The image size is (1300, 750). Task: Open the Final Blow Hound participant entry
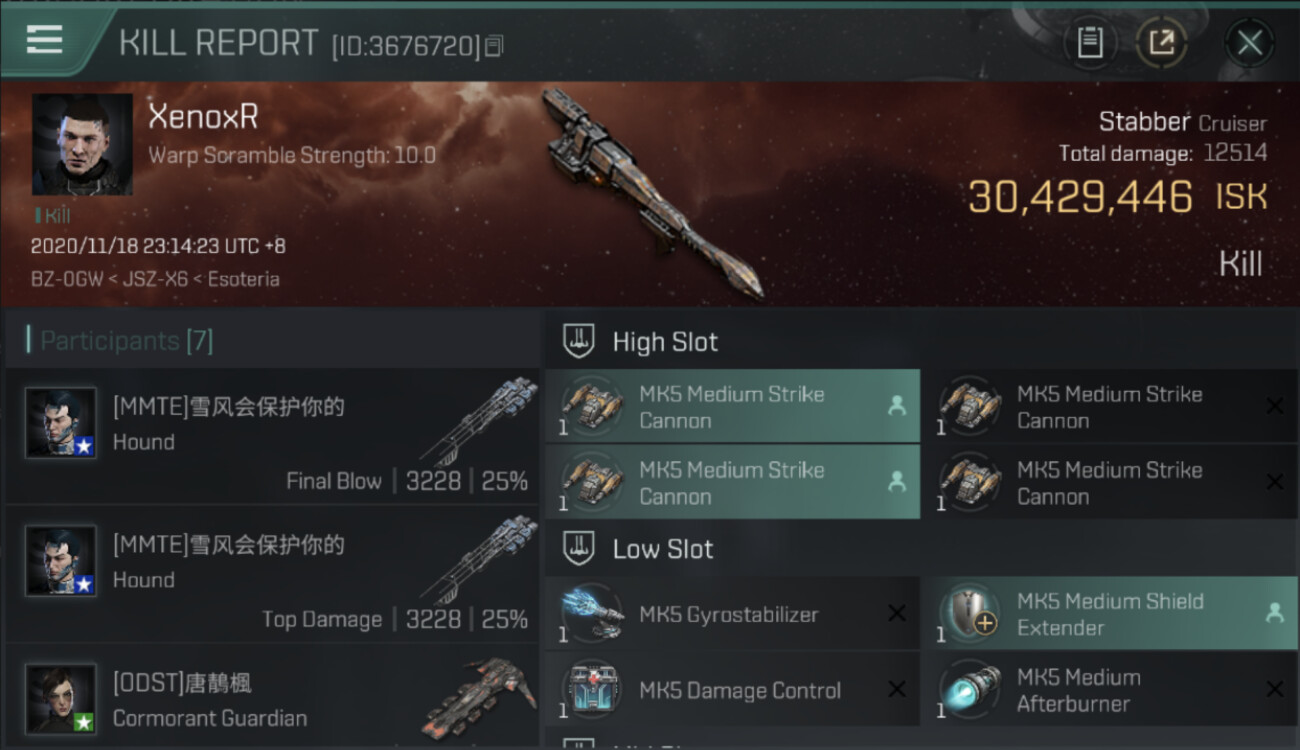(271, 435)
